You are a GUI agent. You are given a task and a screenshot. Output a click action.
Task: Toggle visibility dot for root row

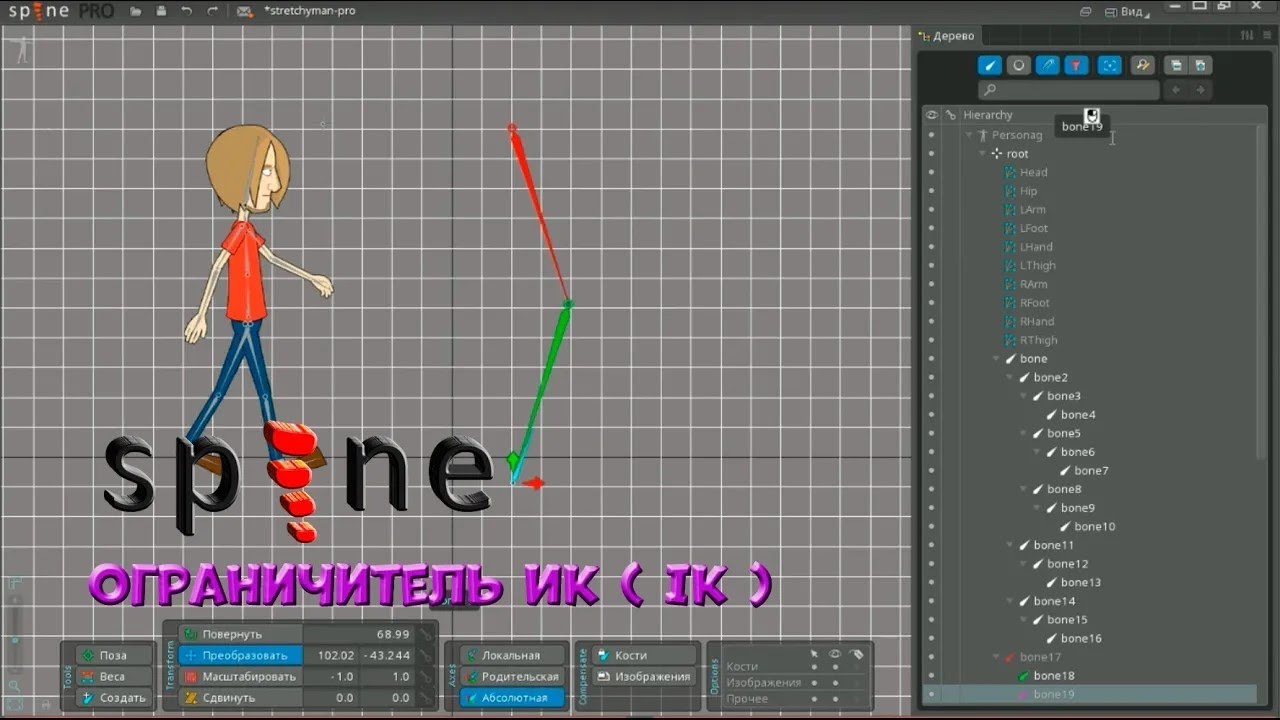coord(932,154)
